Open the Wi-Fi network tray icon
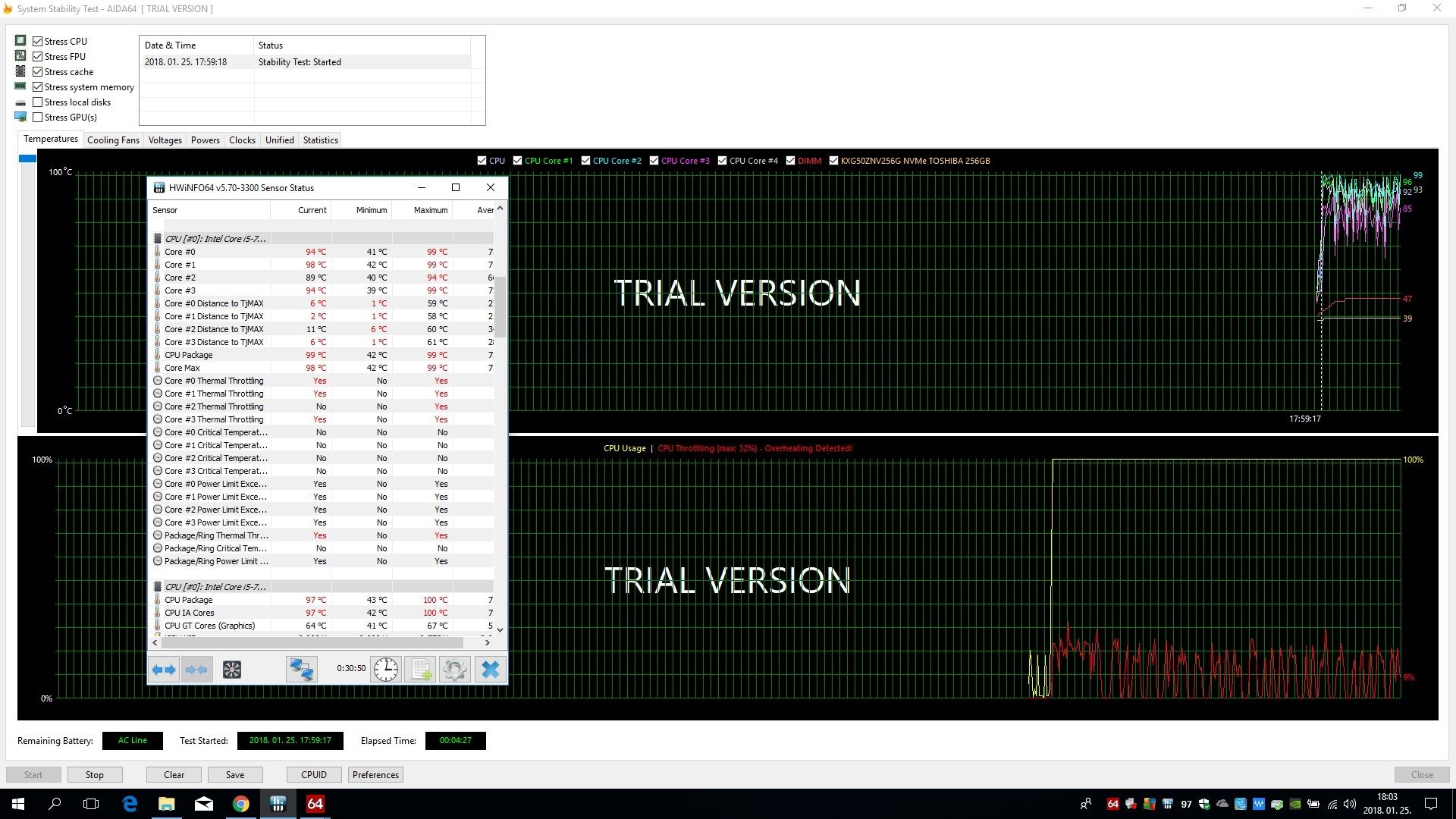 coord(1332,804)
